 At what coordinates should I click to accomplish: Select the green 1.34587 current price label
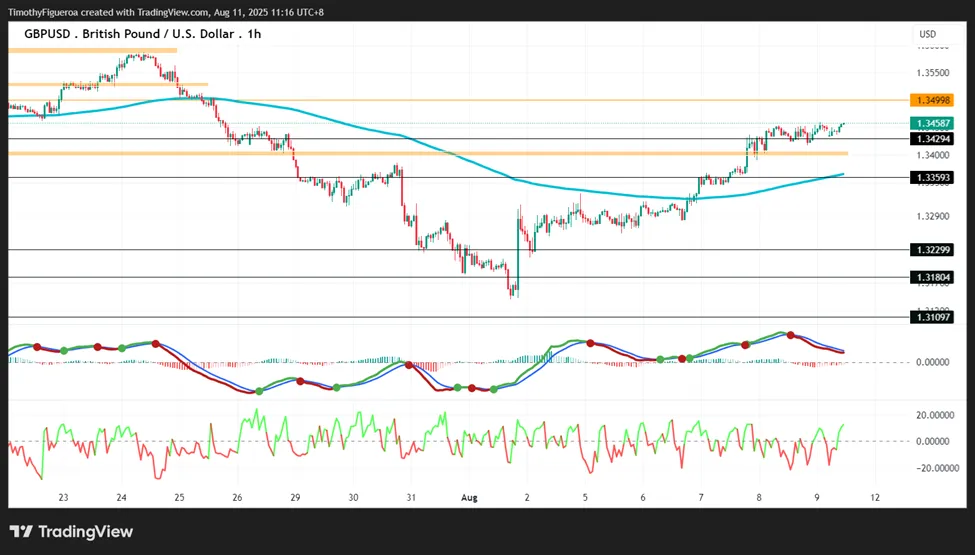pyautogui.click(x=931, y=124)
